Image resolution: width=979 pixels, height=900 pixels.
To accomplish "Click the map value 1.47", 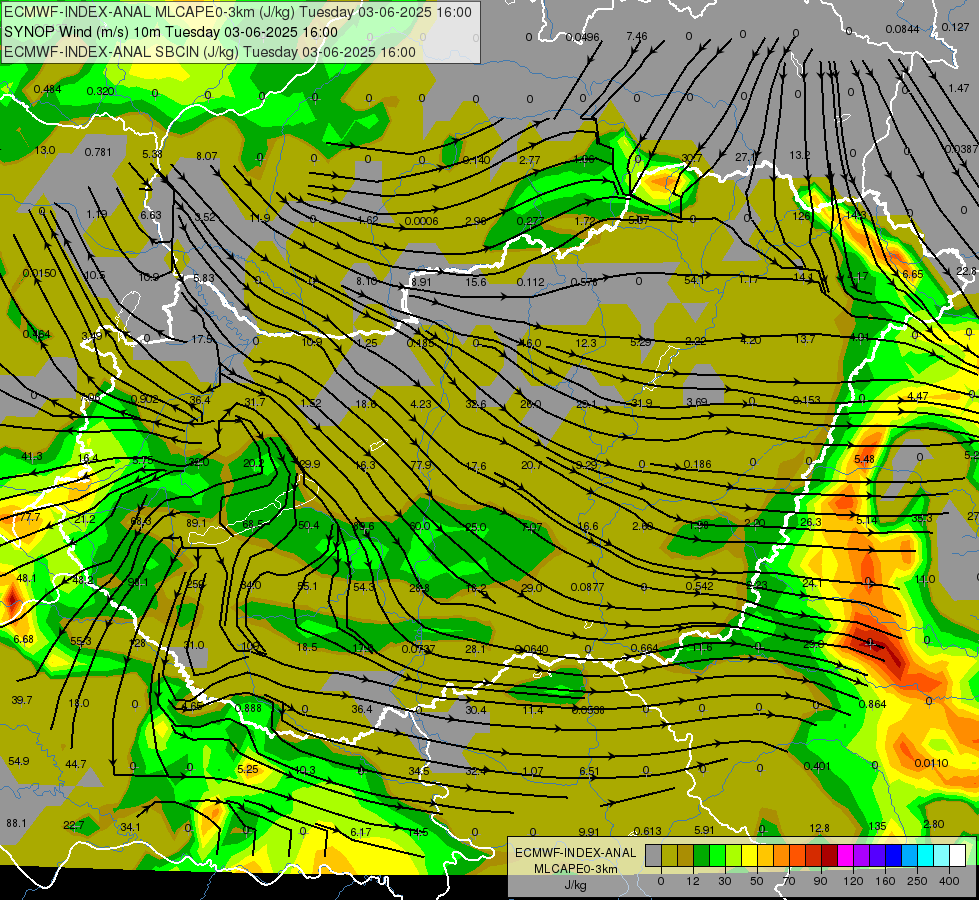I will (959, 89).
